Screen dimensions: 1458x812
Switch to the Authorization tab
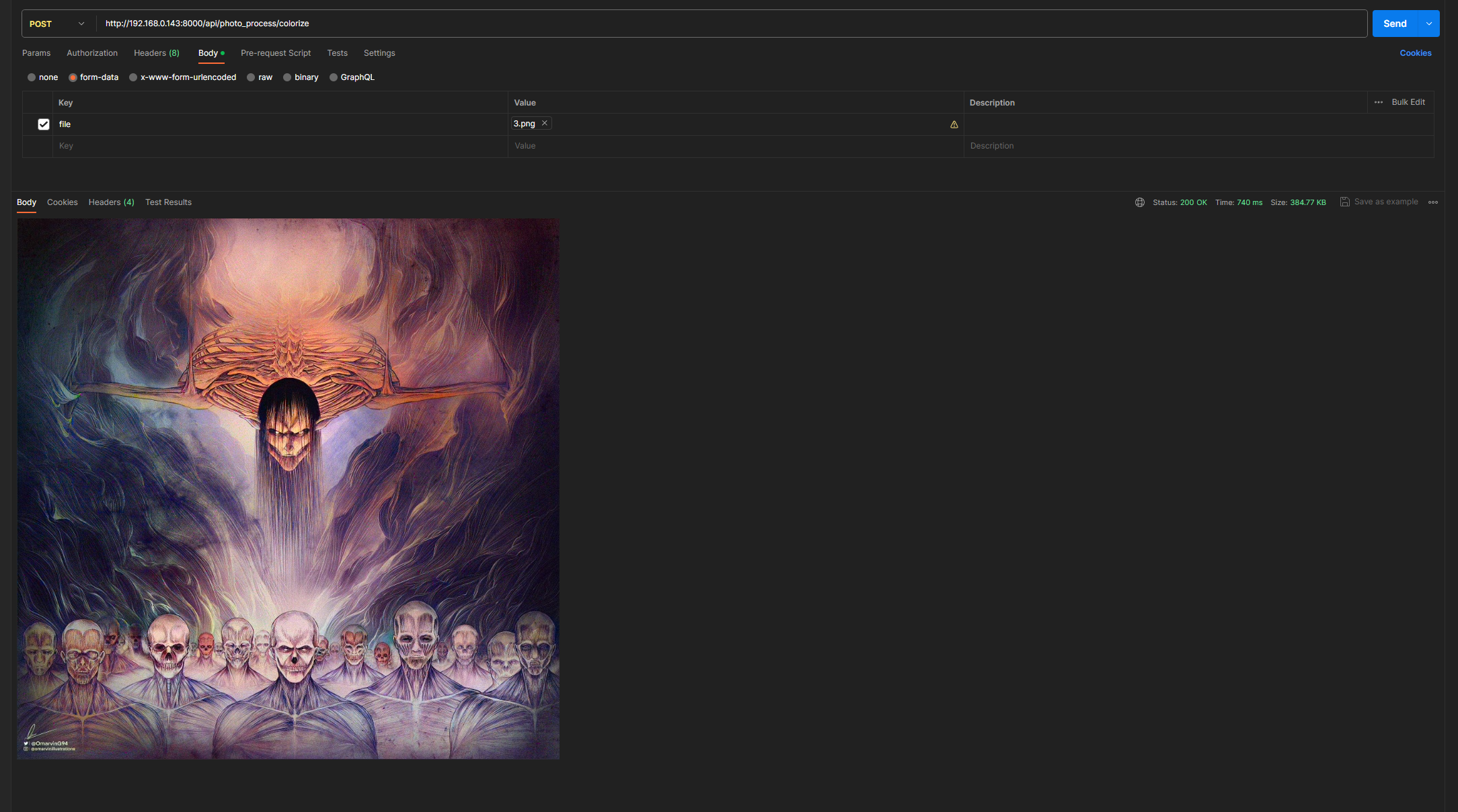point(92,53)
